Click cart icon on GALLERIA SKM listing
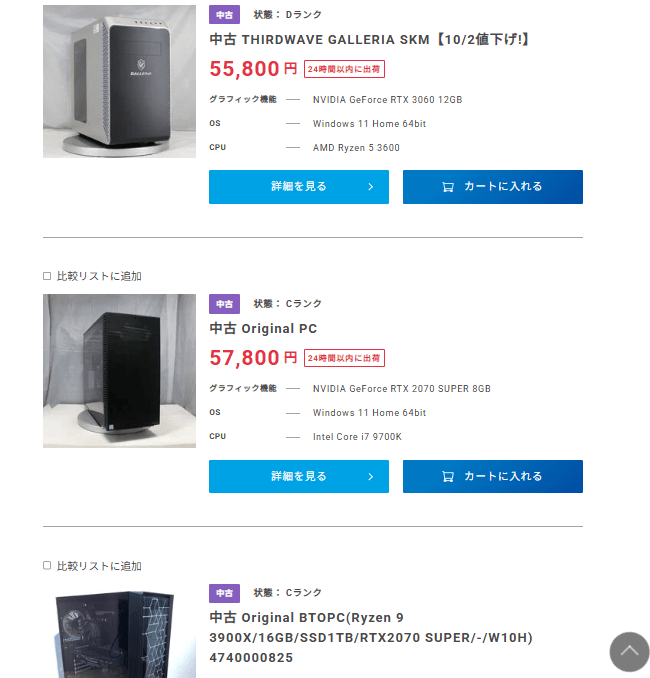 pyautogui.click(x=448, y=187)
